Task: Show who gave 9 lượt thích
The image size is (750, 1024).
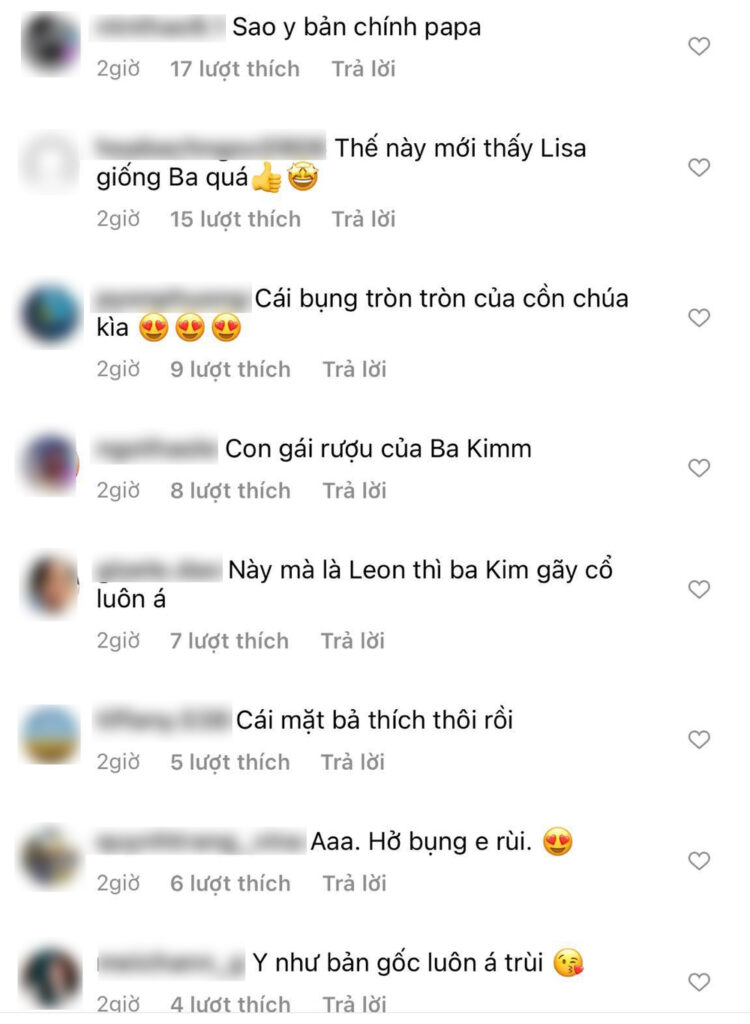Action: (231, 370)
